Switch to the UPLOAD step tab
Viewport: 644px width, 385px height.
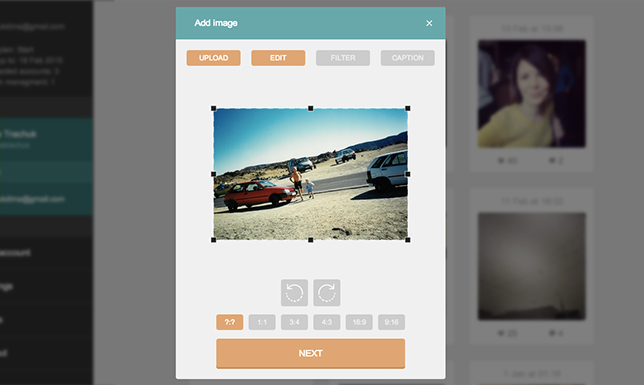click(x=214, y=58)
